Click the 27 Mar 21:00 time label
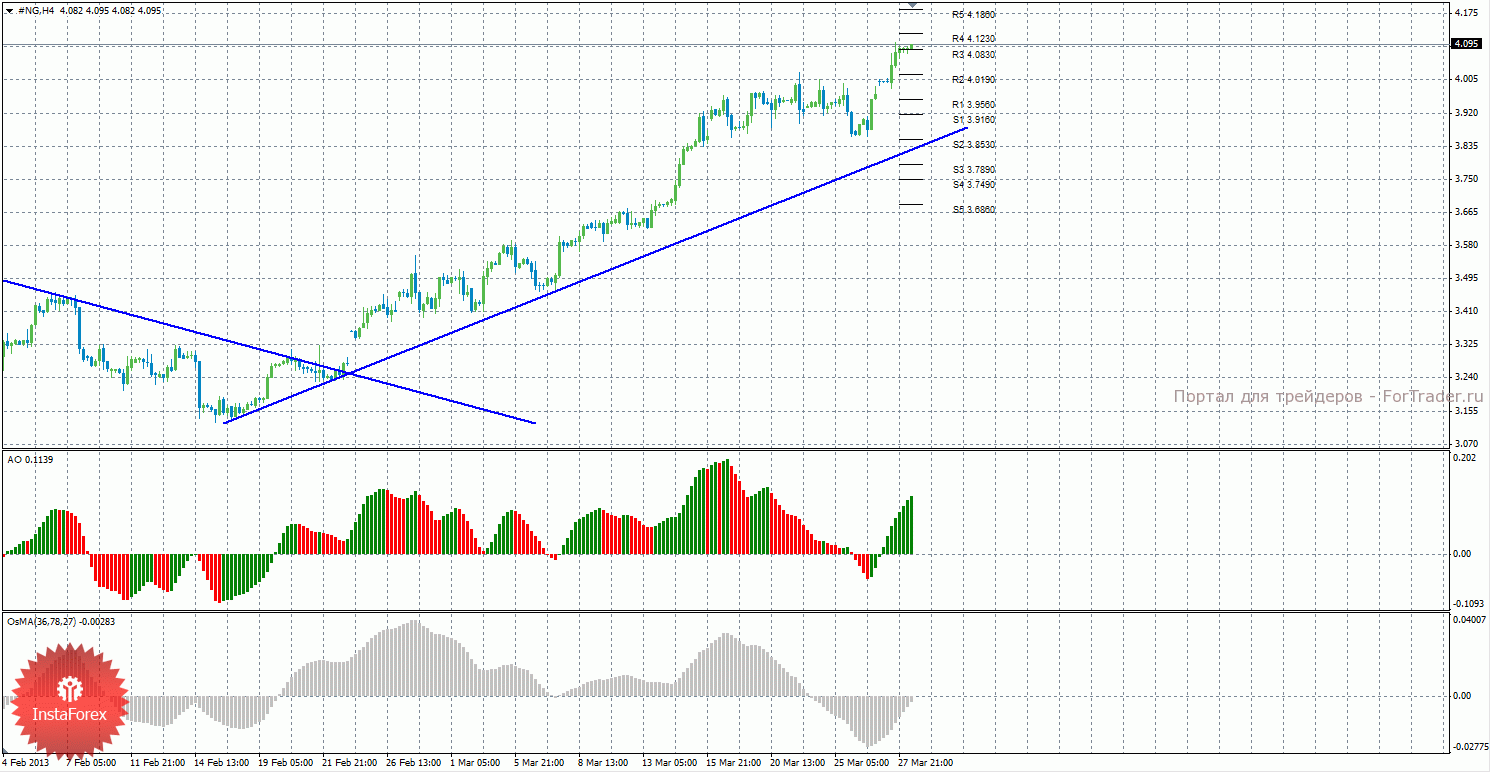Image resolution: width=1490 pixels, height=772 pixels. 925,763
